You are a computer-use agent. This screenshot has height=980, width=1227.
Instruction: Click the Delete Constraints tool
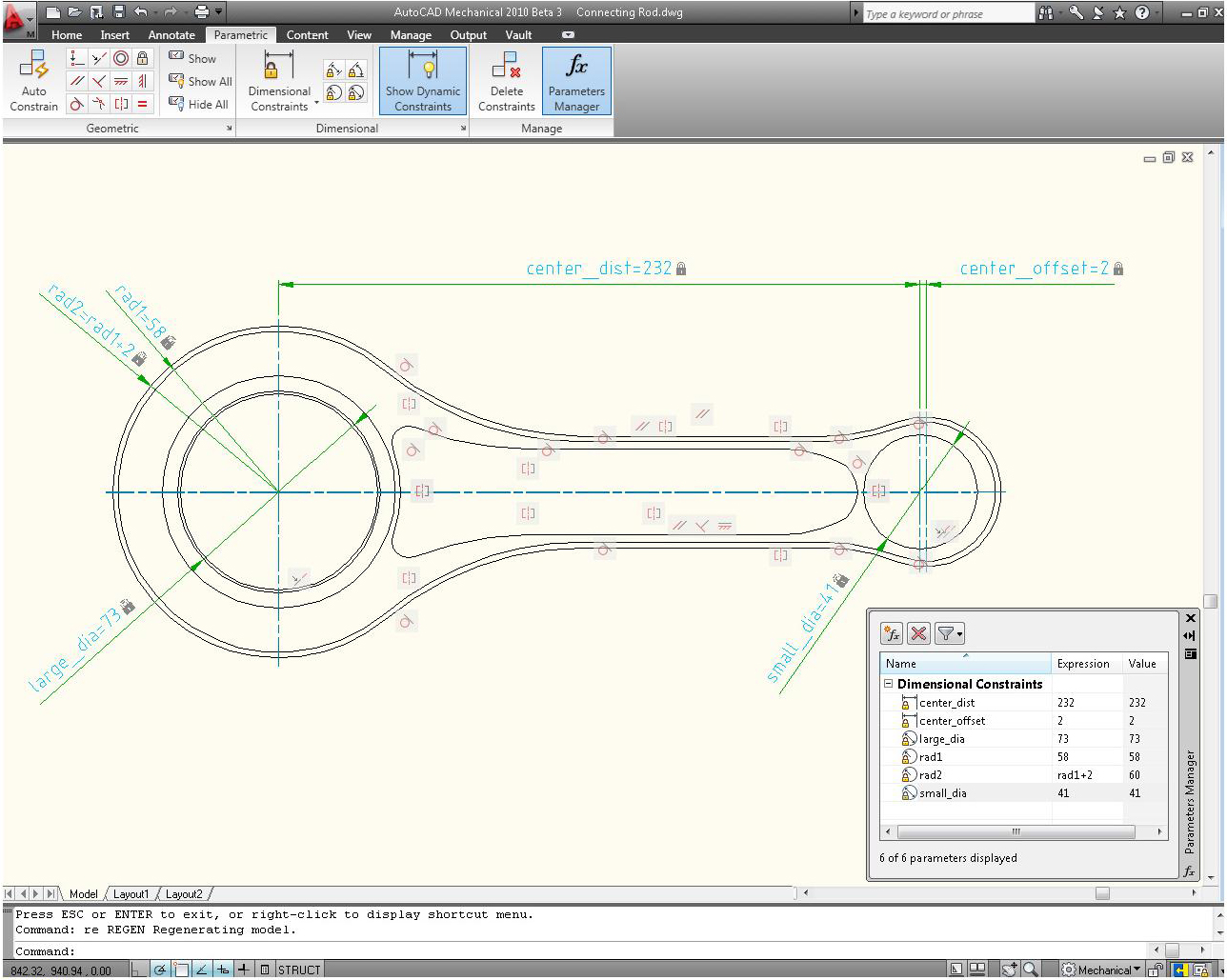(507, 82)
